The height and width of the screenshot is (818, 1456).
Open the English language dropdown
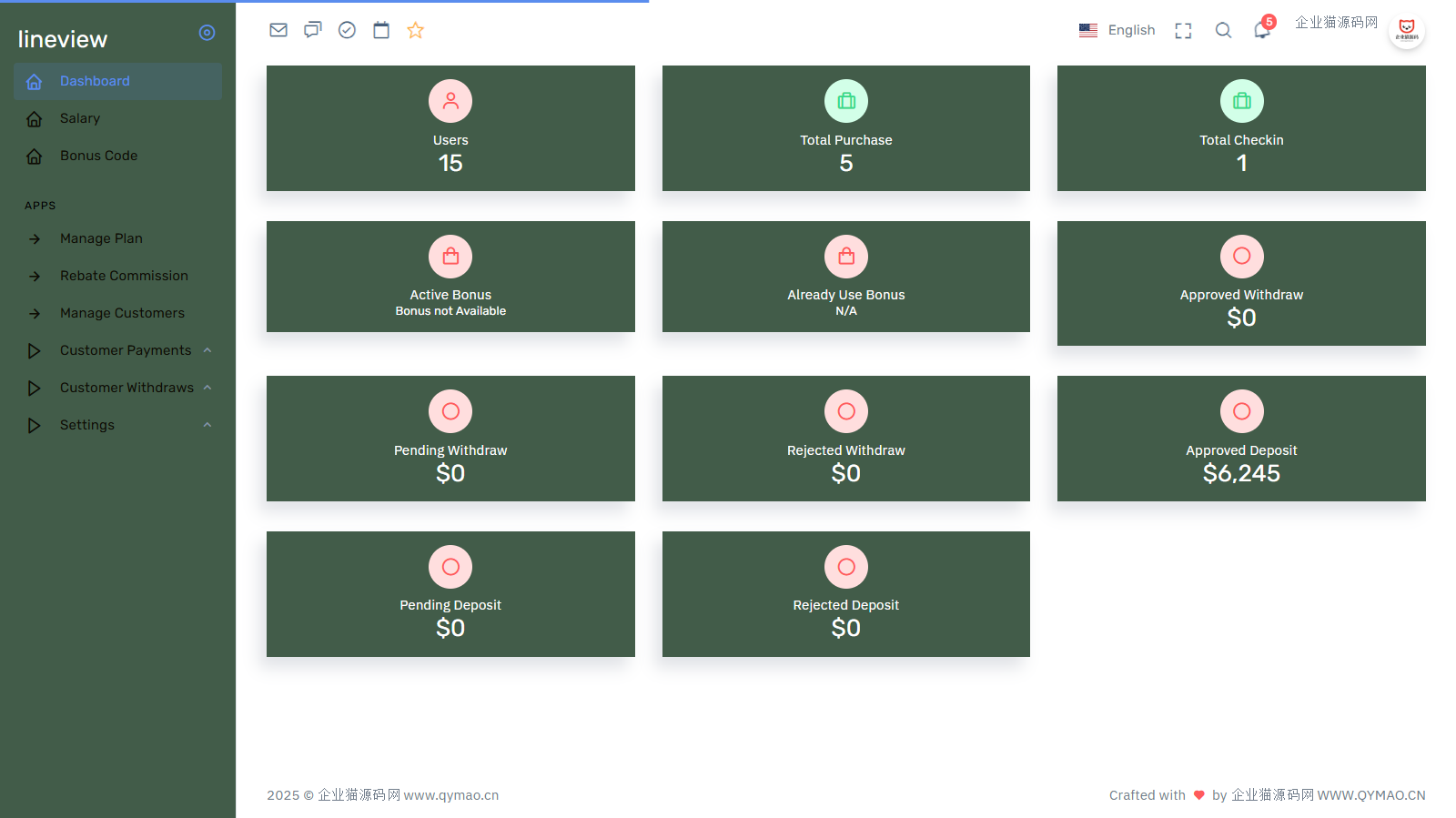click(1117, 30)
